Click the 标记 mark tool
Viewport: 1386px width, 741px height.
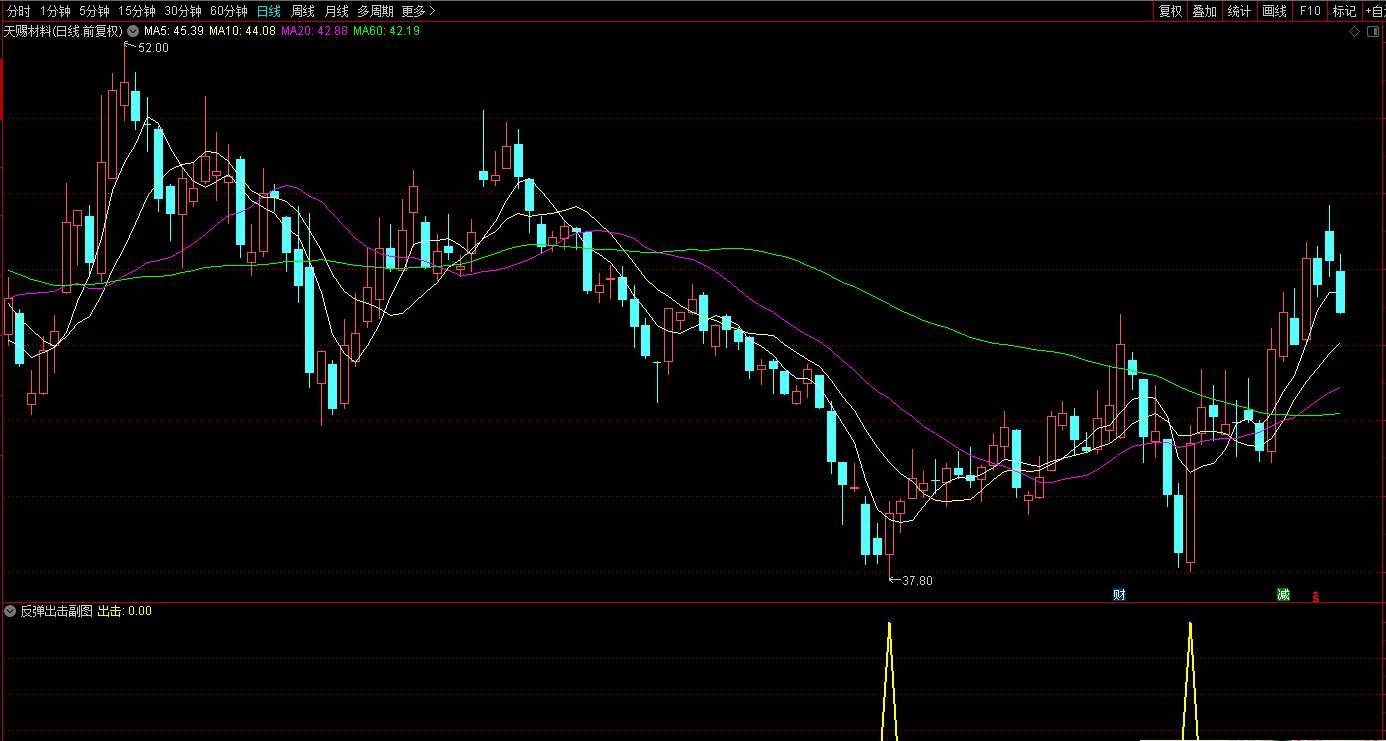click(1344, 11)
